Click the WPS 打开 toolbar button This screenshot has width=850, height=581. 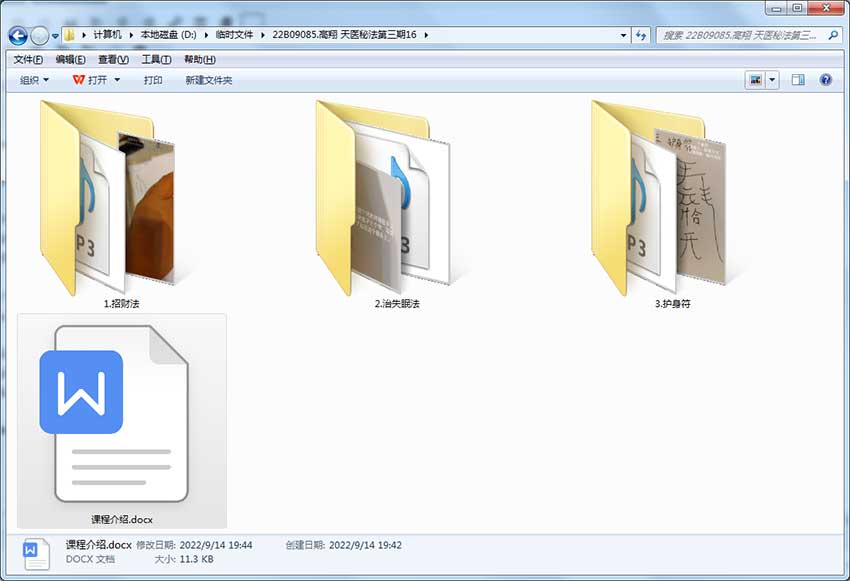click(90, 80)
